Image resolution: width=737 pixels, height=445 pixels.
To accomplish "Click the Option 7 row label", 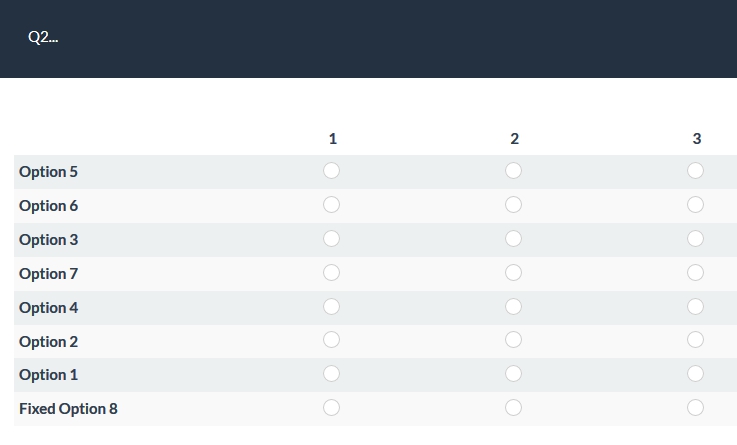I will pos(49,273).
